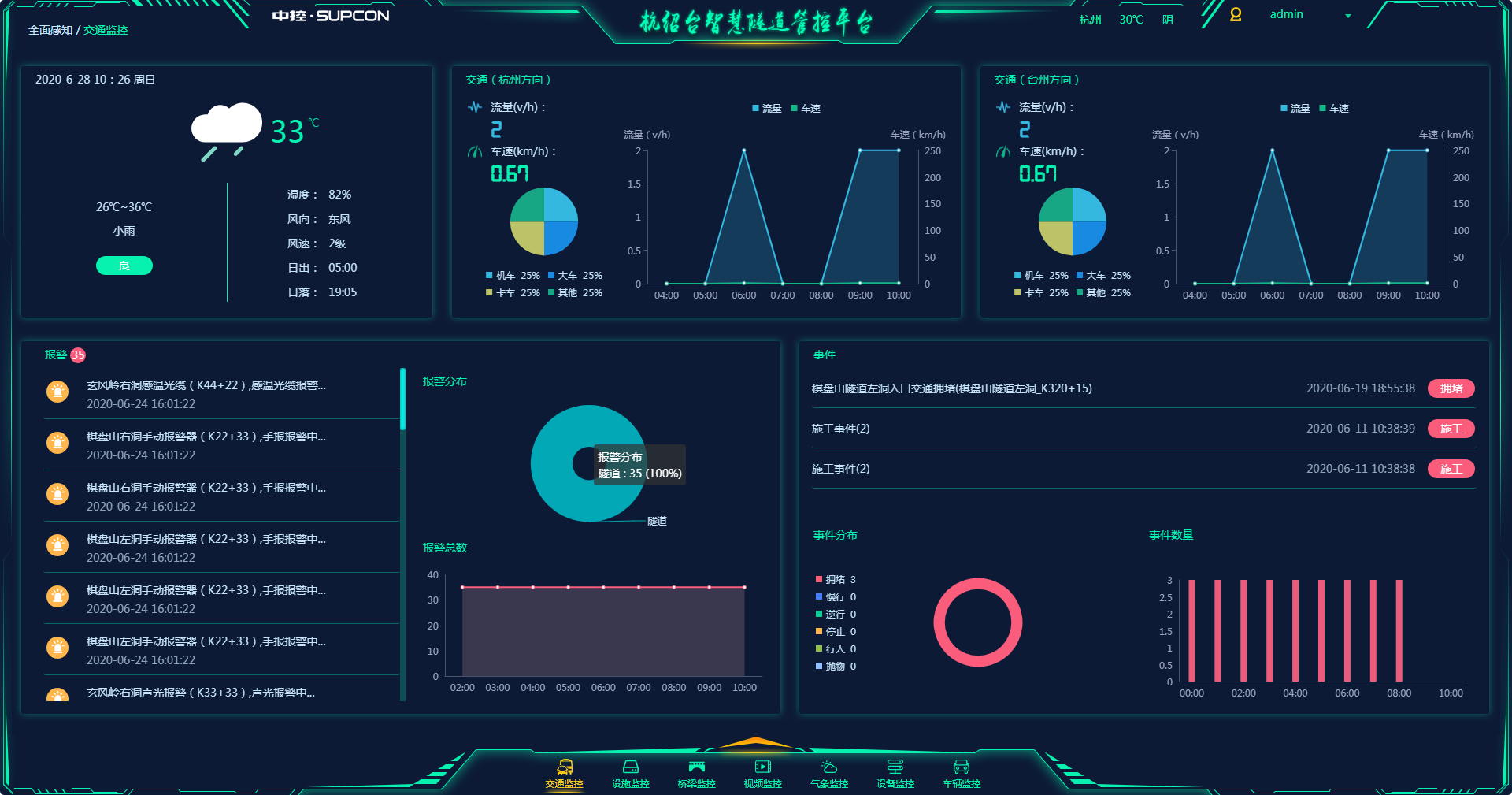
Task: Go to 全面感知 breadcrumb
Action: click(50, 30)
